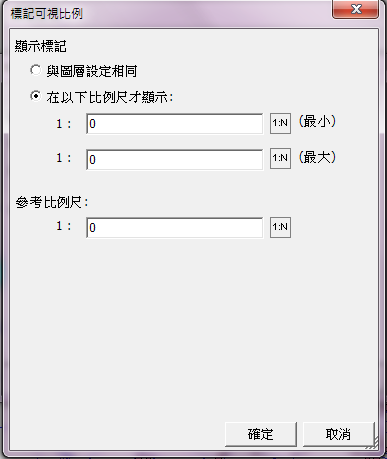Click the 1:N button beside (最大)

280,158
